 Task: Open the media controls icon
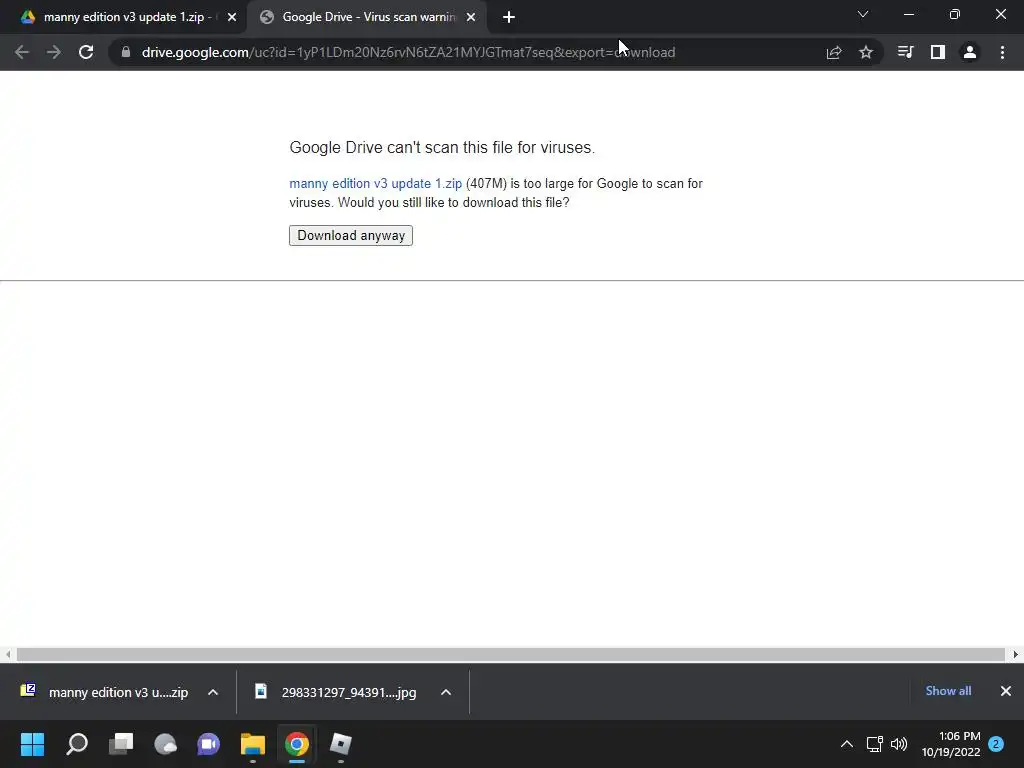point(905,52)
